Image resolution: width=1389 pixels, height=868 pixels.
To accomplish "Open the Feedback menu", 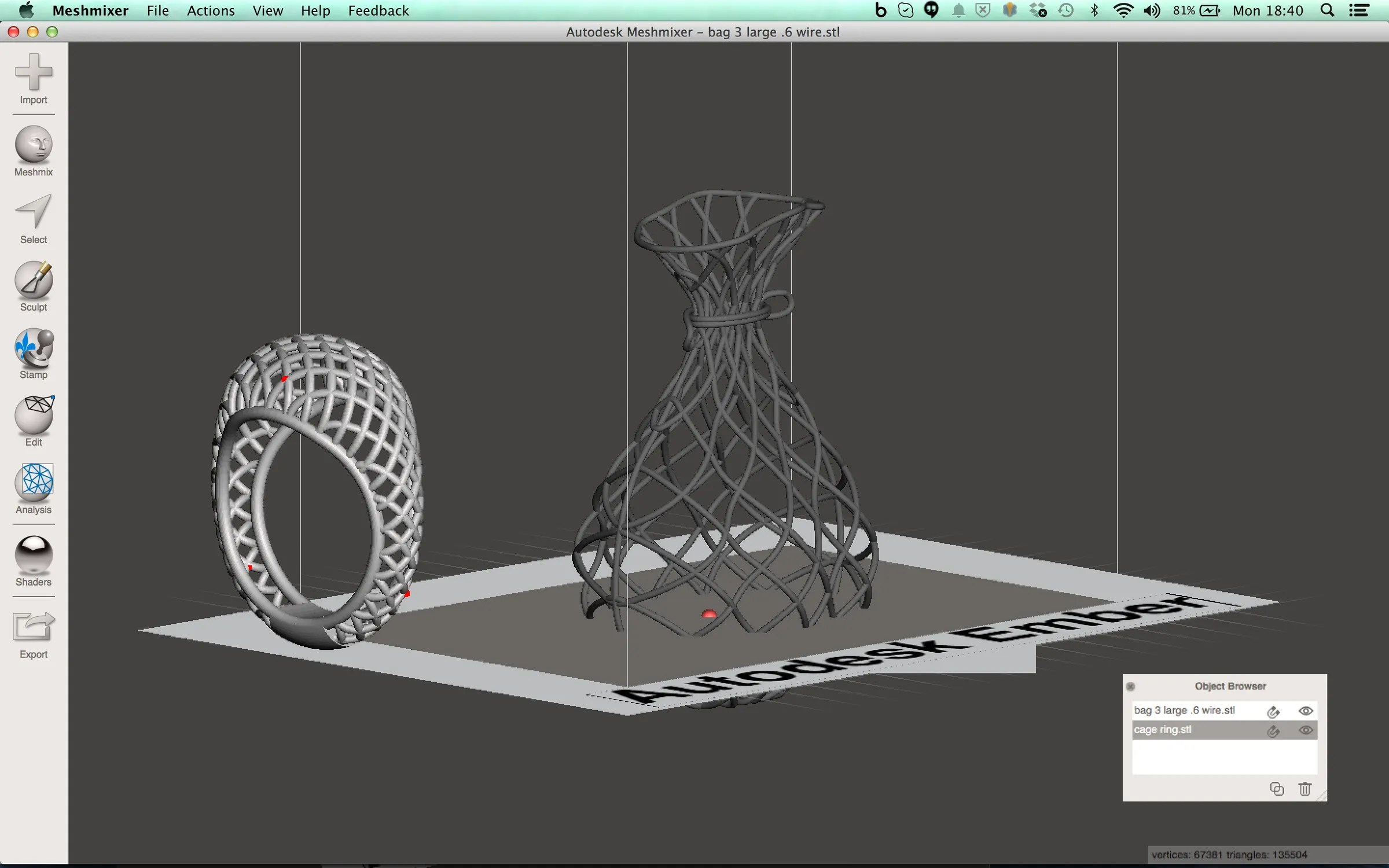I will coord(379,10).
